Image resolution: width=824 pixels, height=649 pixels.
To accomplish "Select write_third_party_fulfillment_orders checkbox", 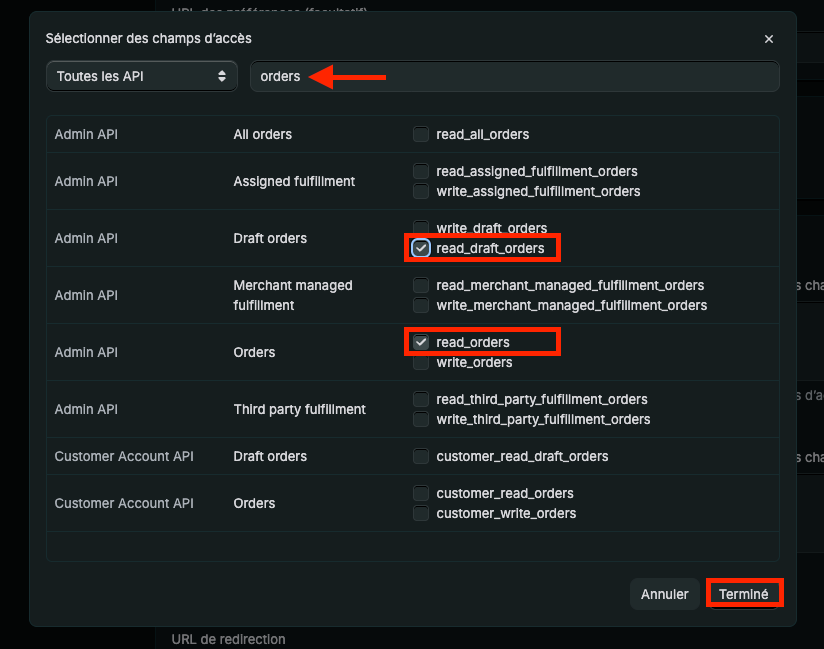I will point(421,419).
